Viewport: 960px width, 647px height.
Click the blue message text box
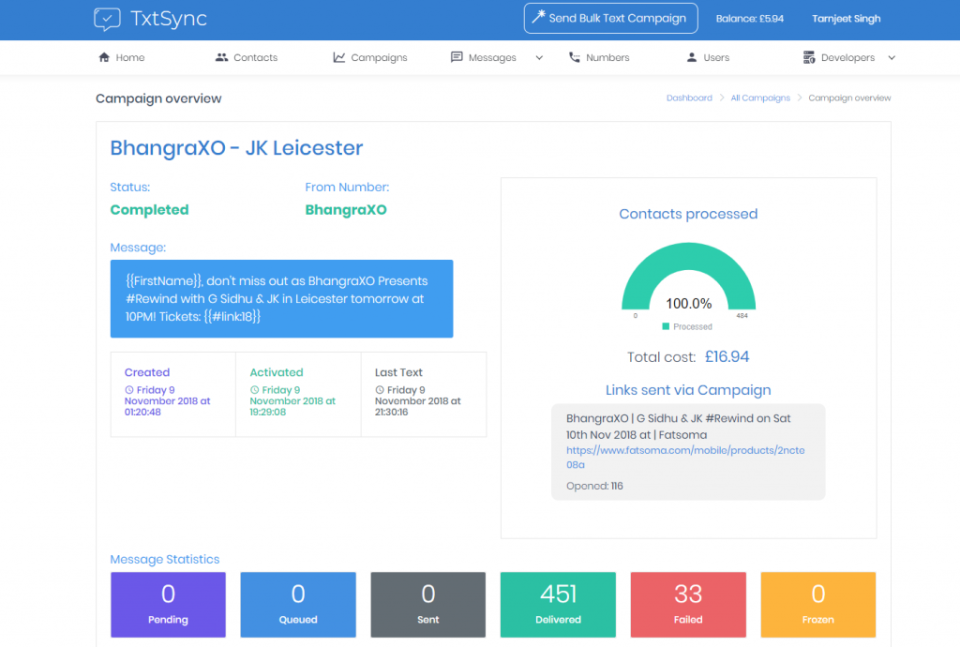pyautogui.click(x=282, y=299)
